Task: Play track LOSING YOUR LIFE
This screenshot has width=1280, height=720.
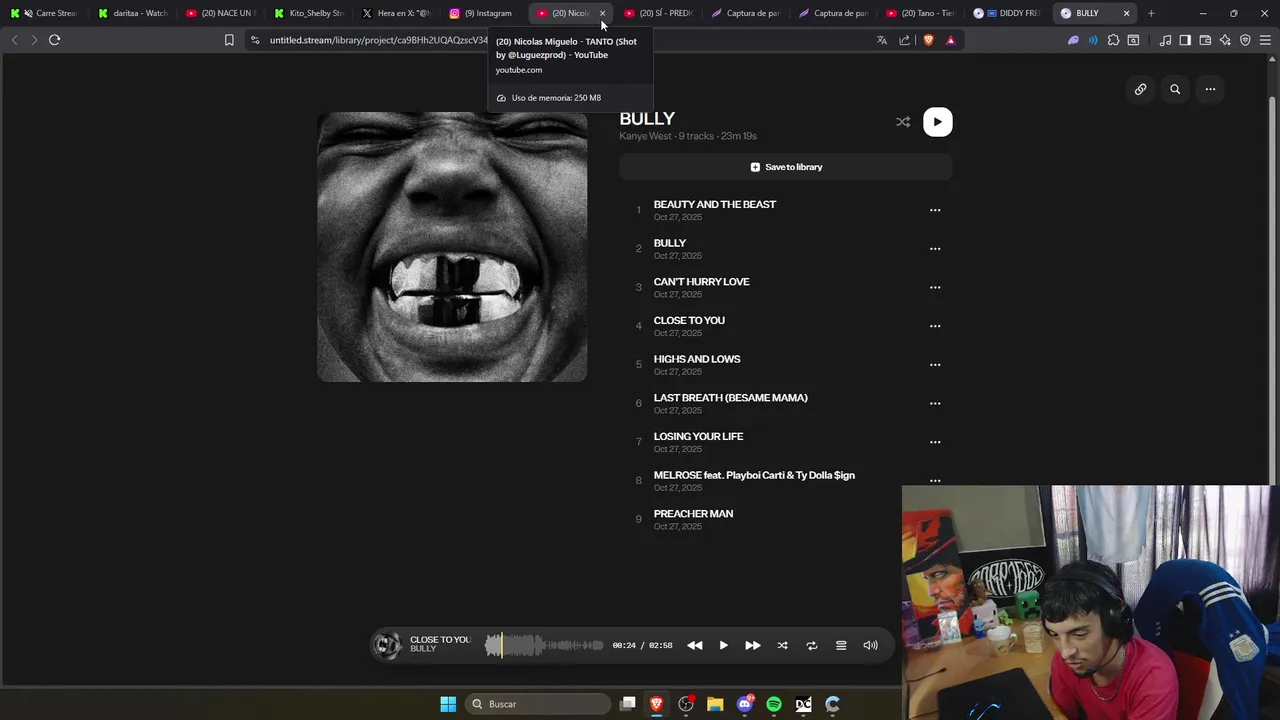Action: point(698,436)
